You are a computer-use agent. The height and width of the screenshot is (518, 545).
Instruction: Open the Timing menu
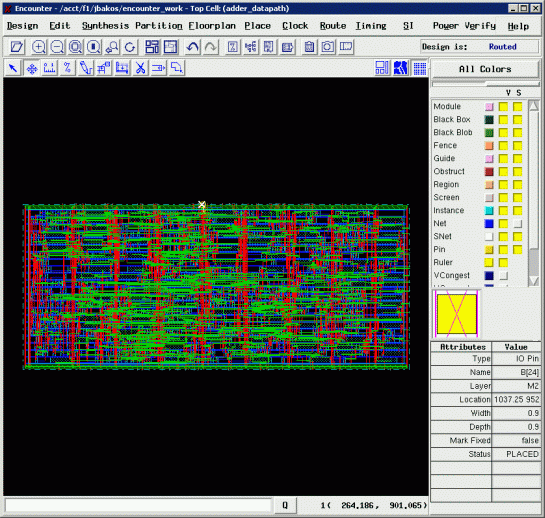click(x=371, y=26)
